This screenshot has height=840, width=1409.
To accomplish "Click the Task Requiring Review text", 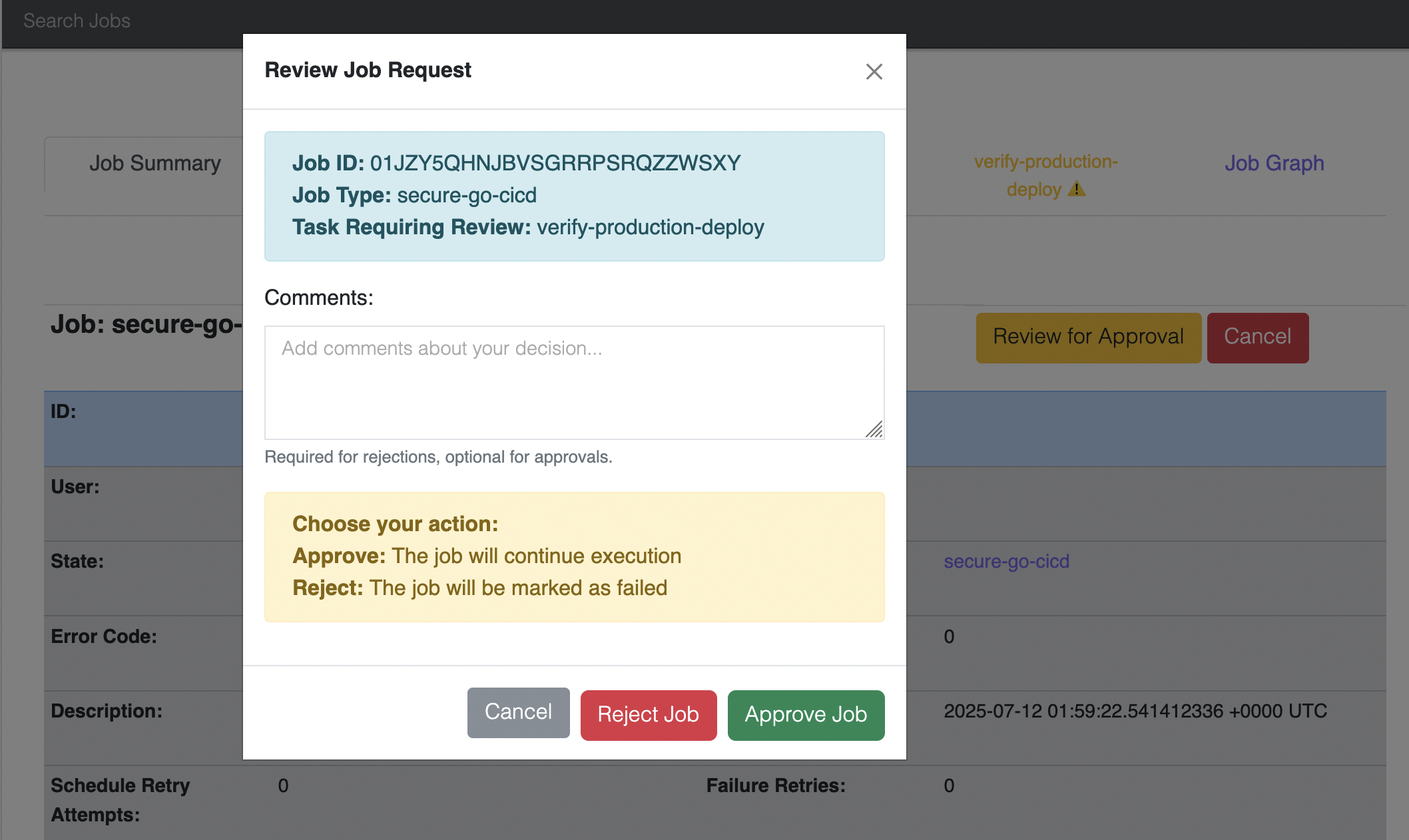I will coord(527,228).
